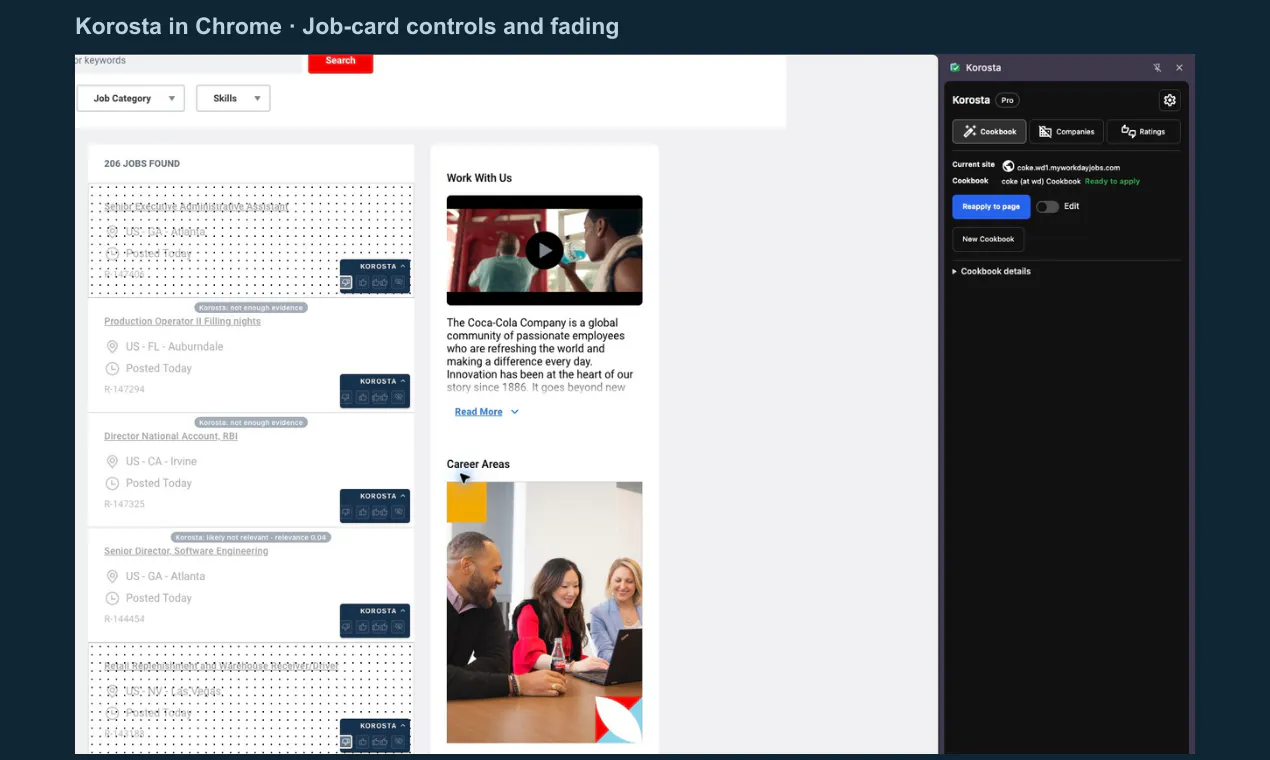Collapse Korosta controls on the Las Vegas card
Screen dimensions: 1270x760
(403, 726)
